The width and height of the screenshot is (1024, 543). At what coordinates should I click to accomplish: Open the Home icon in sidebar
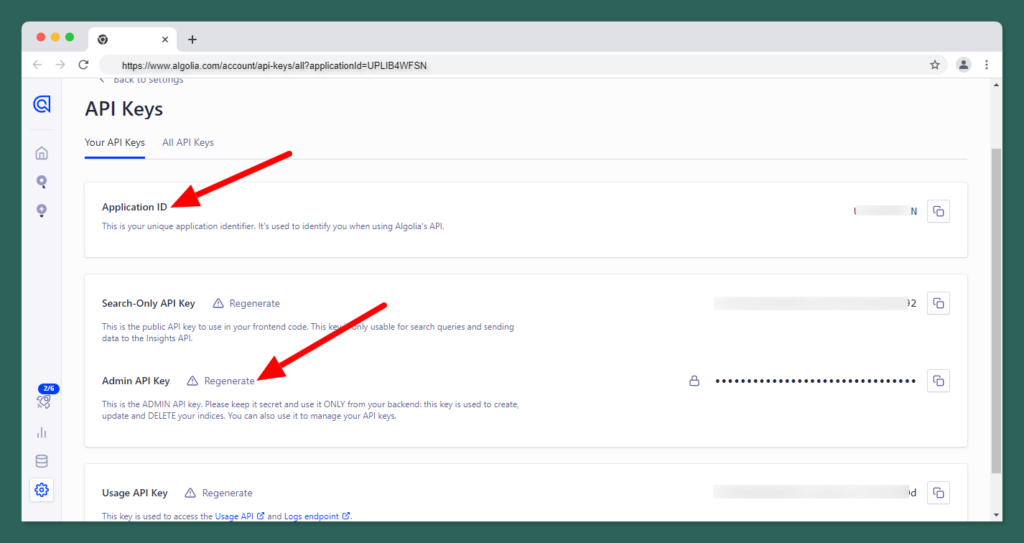coord(42,153)
